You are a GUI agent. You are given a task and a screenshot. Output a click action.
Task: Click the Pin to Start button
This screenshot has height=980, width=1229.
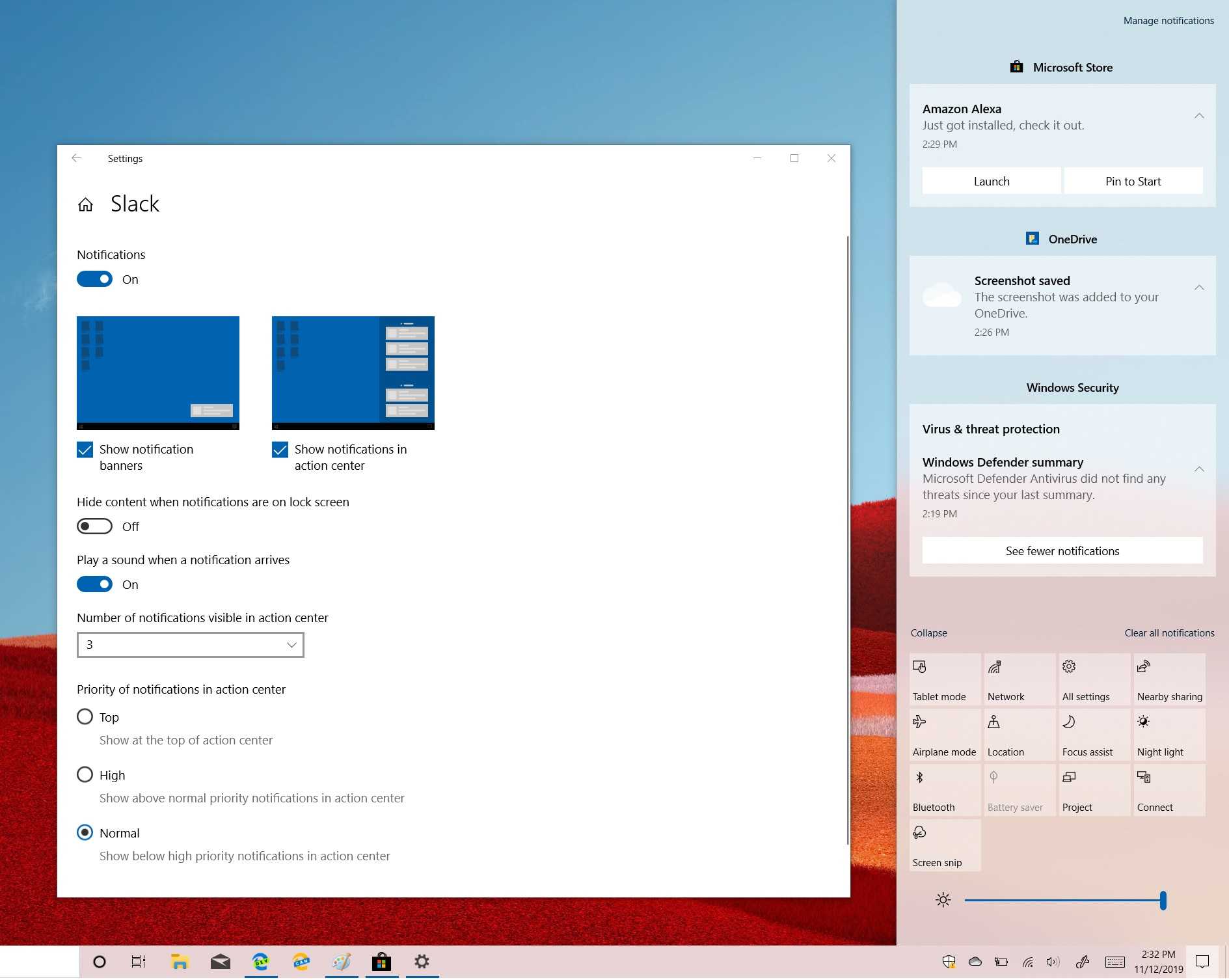[x=1132, y=182]
